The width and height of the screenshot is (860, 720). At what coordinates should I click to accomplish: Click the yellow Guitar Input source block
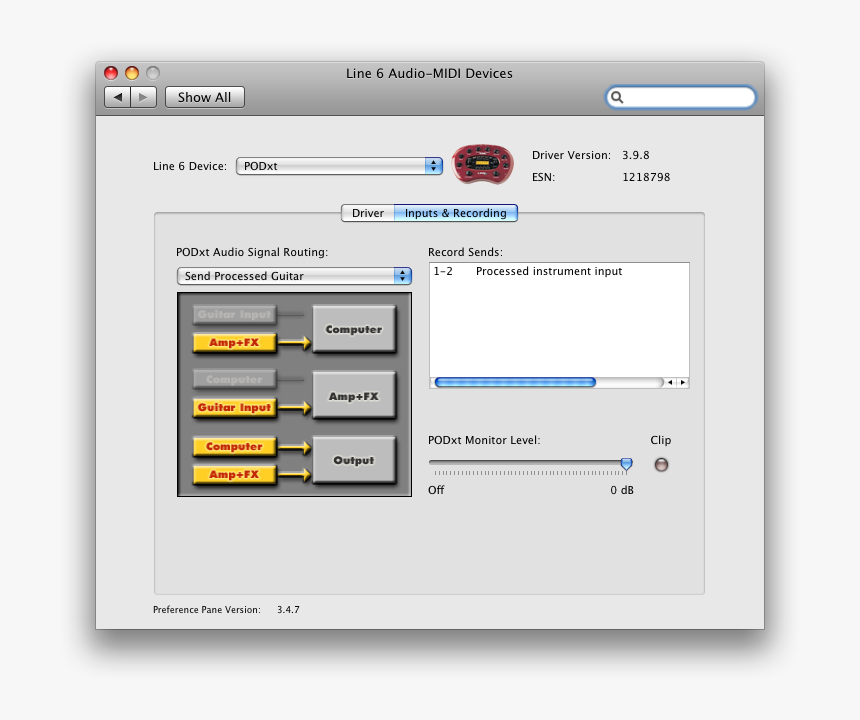pos(234,407)
